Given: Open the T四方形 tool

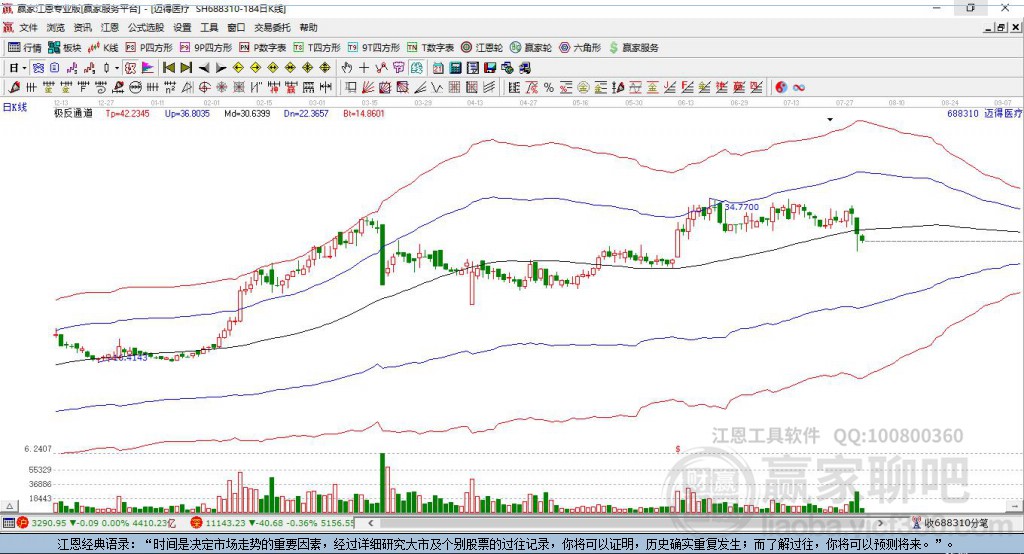Looking at the screenshot, I should coord(317,48).
